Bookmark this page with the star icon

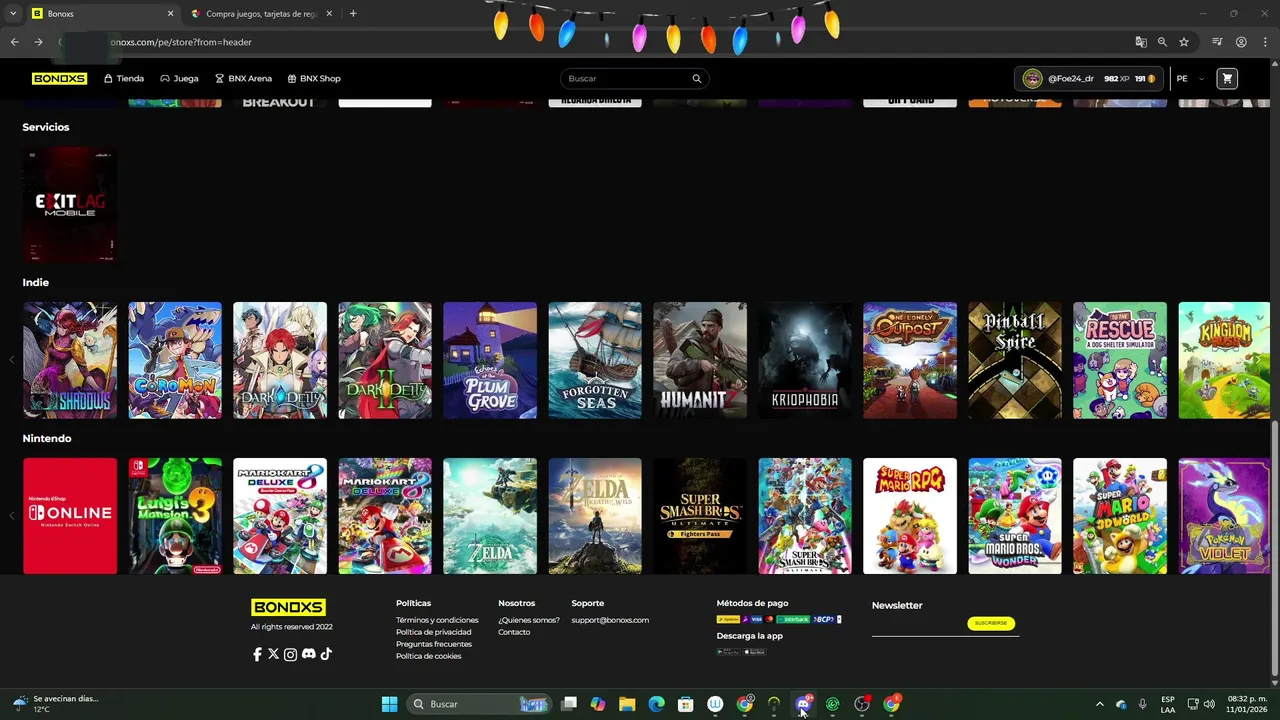[1184, 42]
